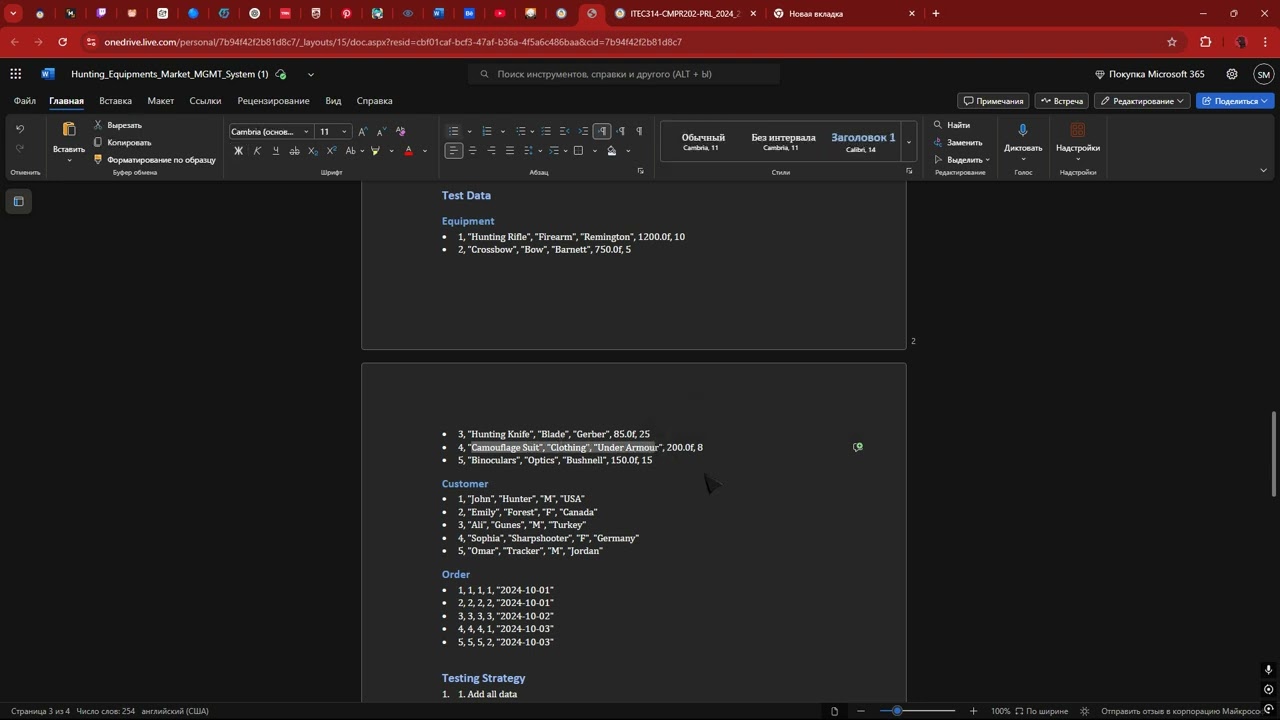Open the Office app launcher grid
The height and width of the screenshot is (720, 1280).
pyautogui.click(x=16, y=74)
